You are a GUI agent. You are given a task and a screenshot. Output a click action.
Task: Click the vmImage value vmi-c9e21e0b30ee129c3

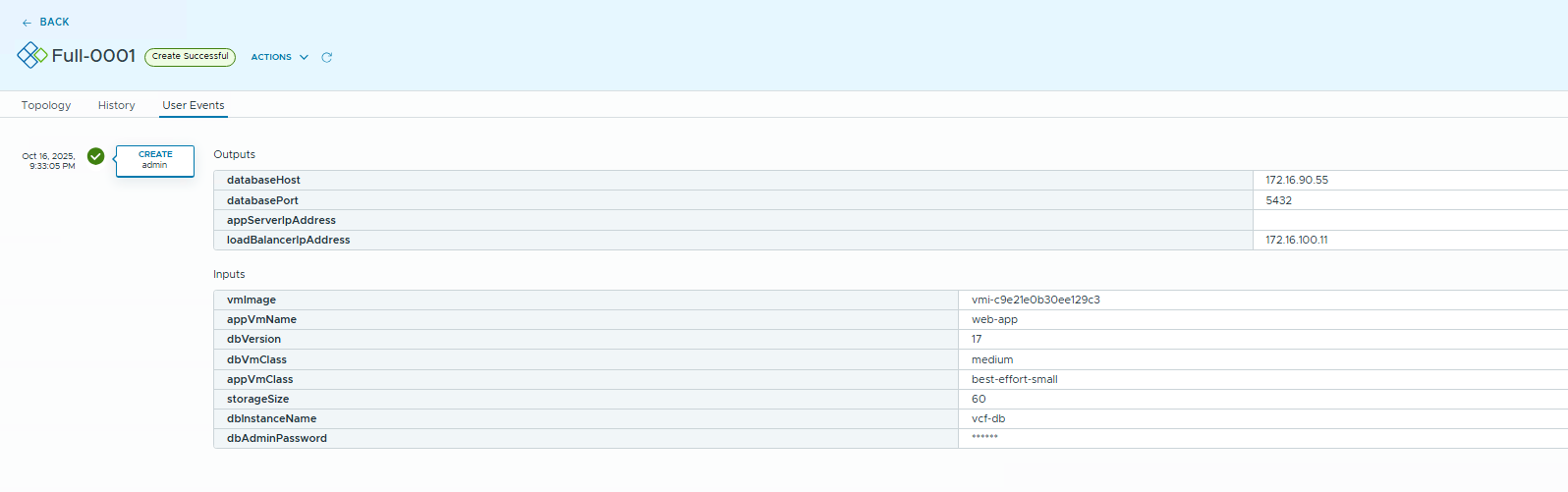(x=1036, y=300)
